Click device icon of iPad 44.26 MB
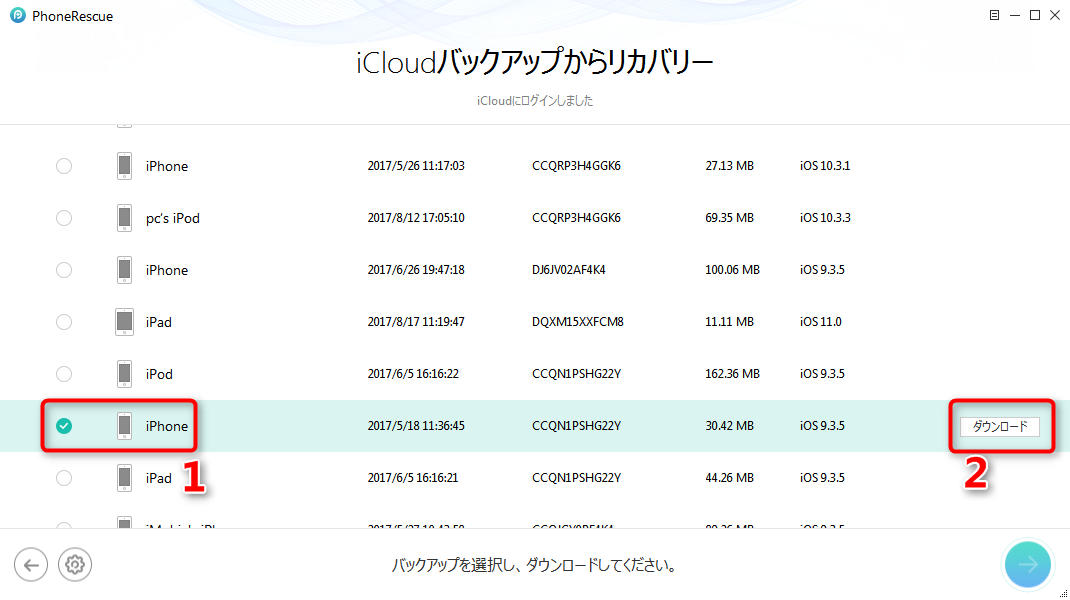This screenshot has height=600, width=1070. pos(124,477)
